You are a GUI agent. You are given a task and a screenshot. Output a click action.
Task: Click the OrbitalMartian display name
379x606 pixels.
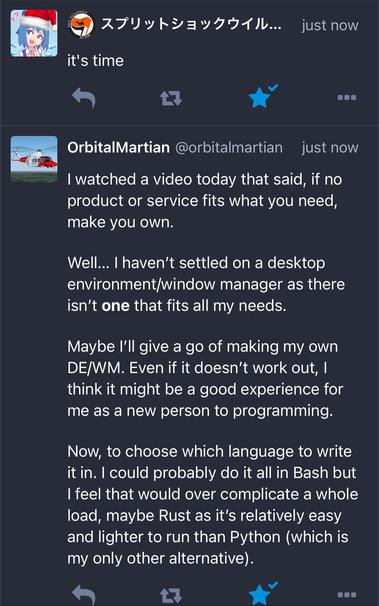pyautogui.click(x=118, y=147)
